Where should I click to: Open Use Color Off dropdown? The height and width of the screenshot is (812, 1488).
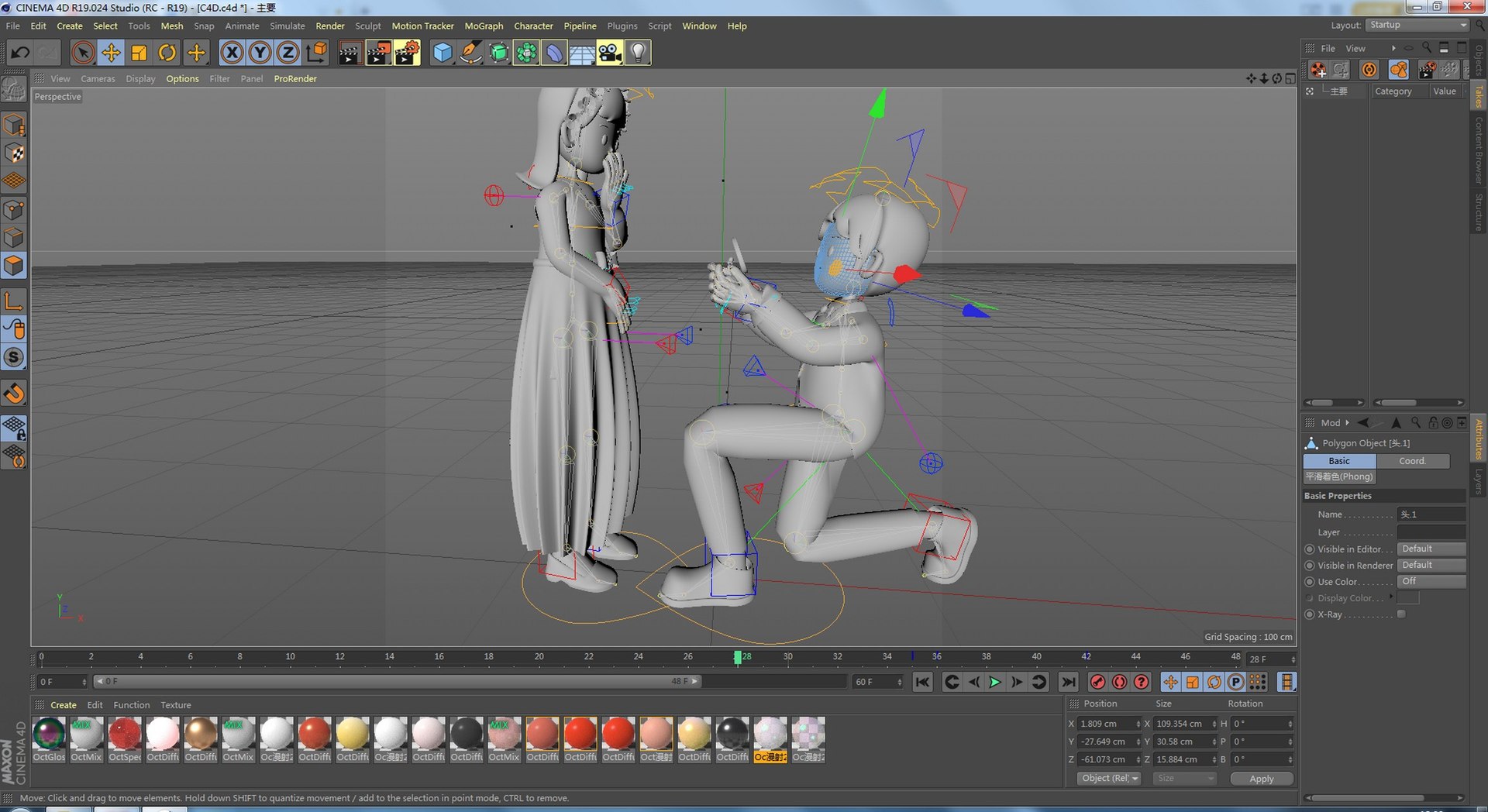pos(1431,581)
